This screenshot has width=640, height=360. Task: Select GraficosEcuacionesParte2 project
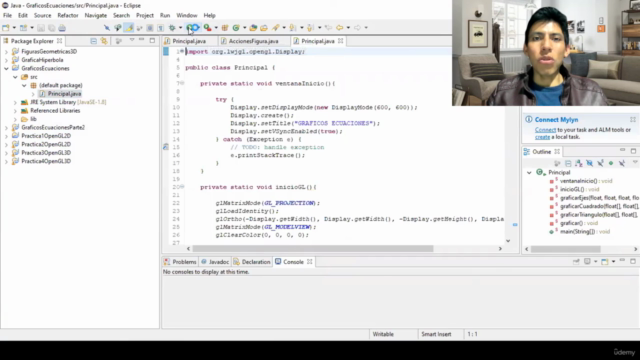(53, 127)
